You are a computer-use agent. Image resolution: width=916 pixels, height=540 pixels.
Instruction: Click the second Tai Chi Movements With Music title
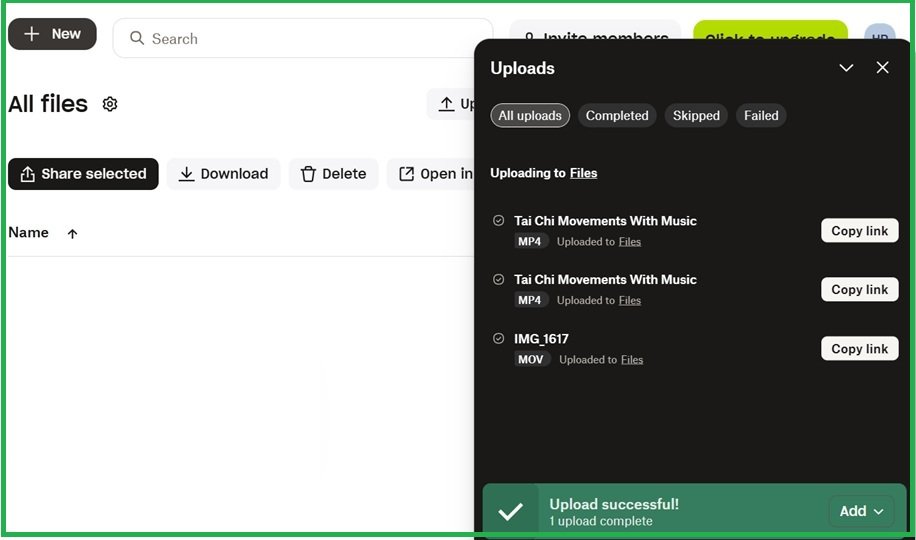(605, 279)
